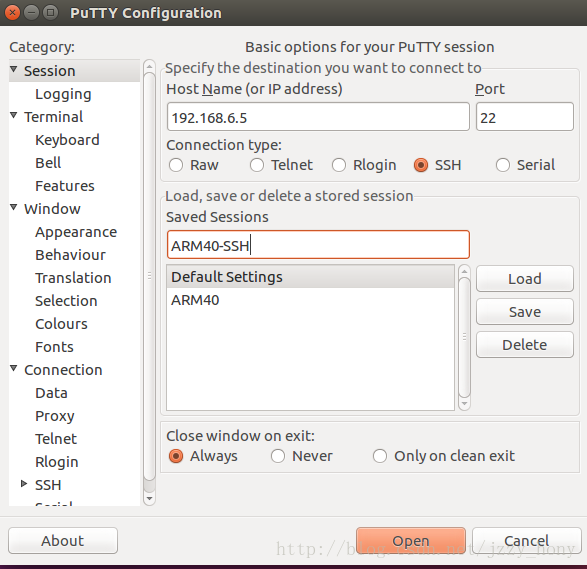Close the PuTTY Configuration window
This screenshot has height=569, width=587.
tap(12, 13)
